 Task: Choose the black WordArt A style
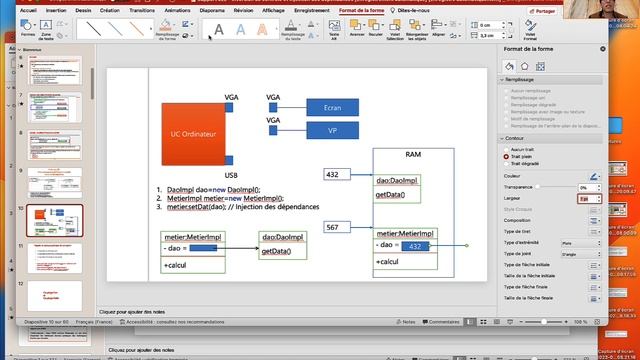219,29
